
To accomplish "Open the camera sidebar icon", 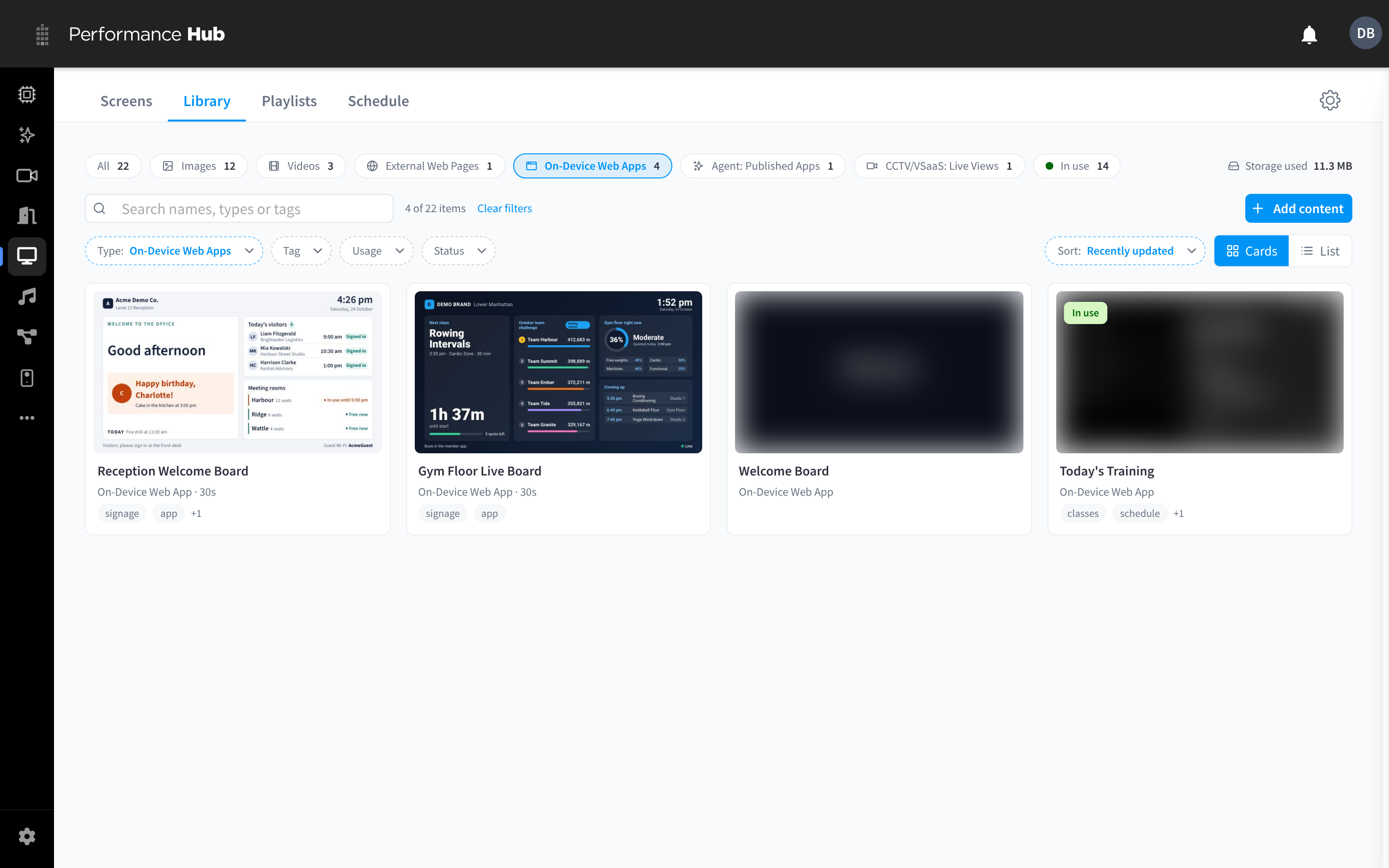I will coord(27,176).
